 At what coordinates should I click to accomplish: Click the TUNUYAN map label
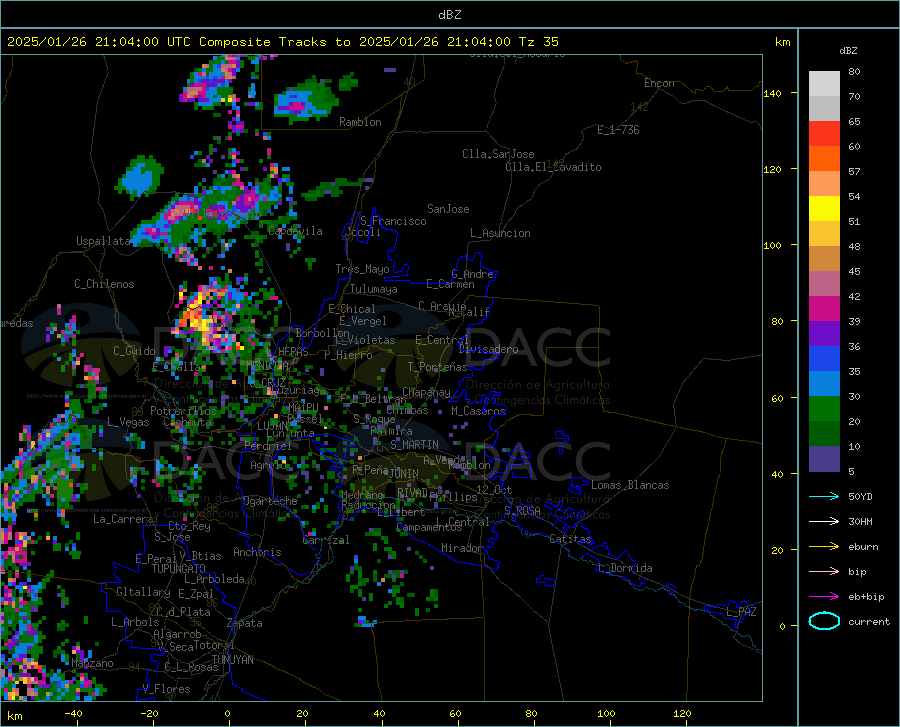tap(232, 660)
